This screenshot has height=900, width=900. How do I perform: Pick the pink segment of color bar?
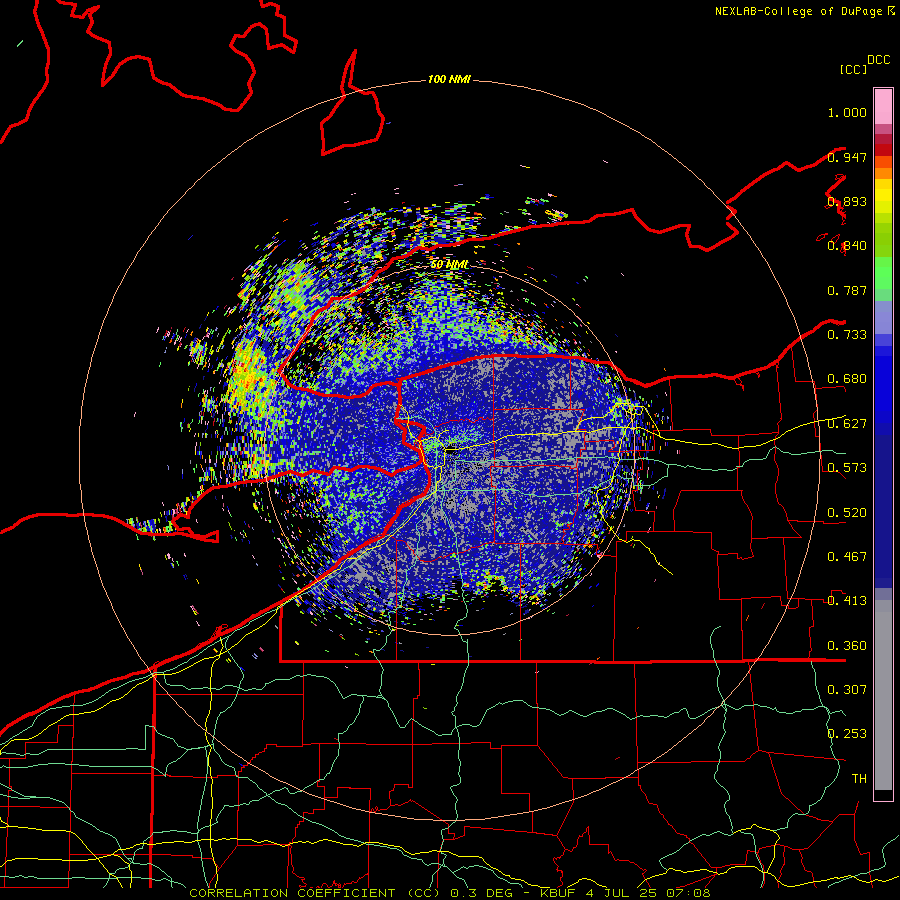[883, 107]
